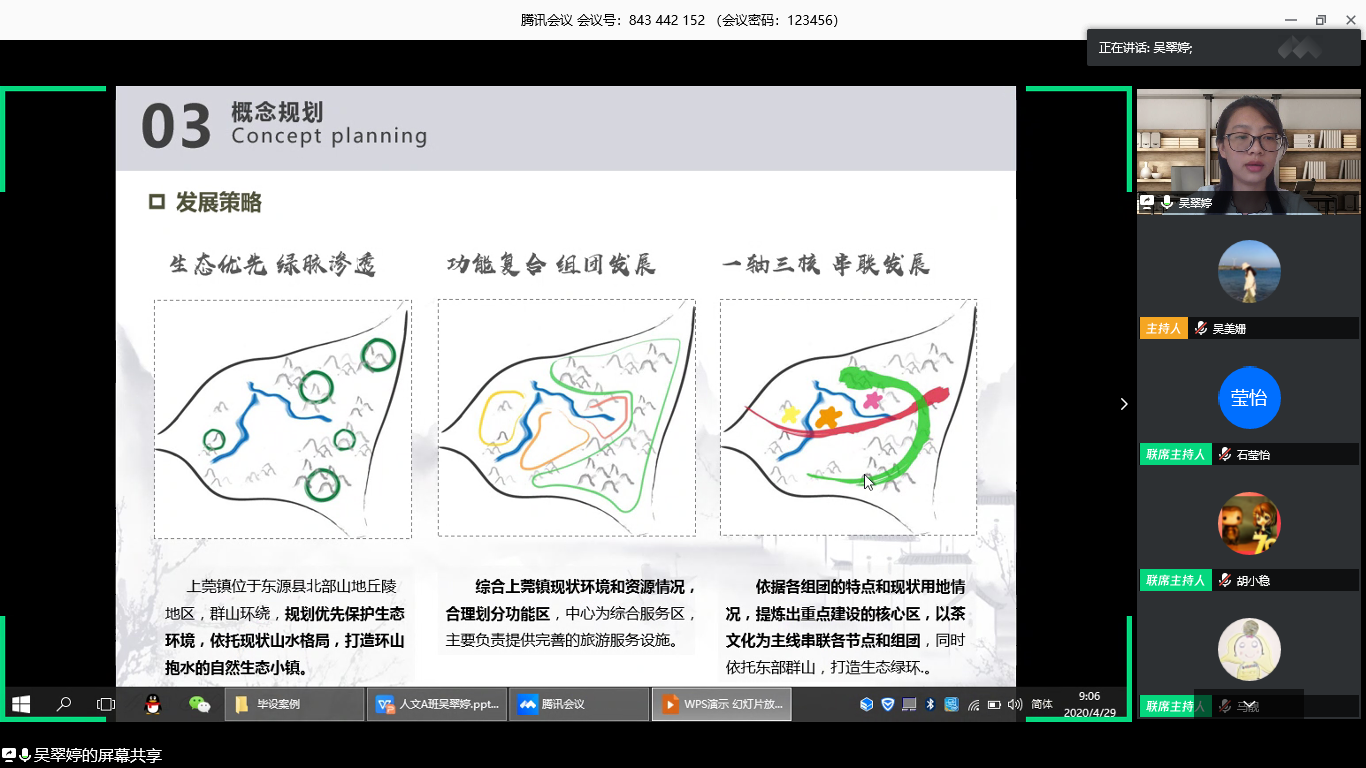The image size is (1366, 768).
Task: Click the taskbar volume speaker icon
Action: (1015, 704)
